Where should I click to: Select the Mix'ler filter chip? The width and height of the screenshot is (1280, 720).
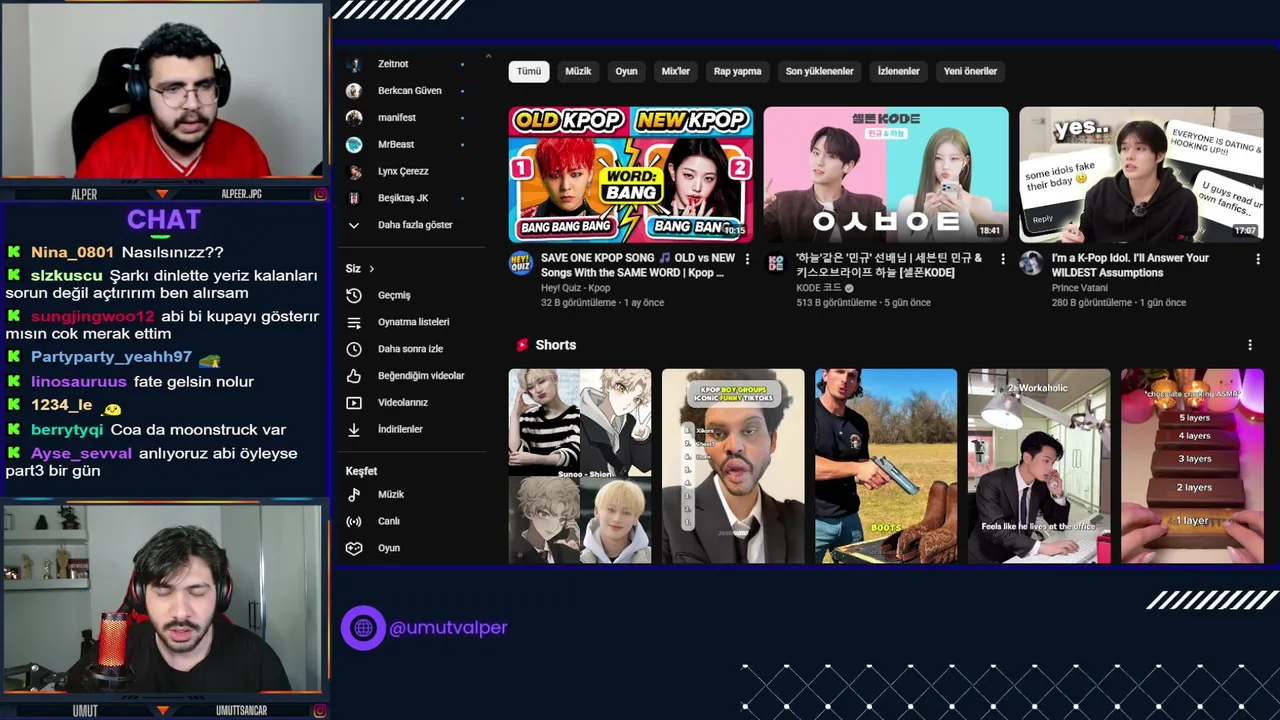pos(676,71)
